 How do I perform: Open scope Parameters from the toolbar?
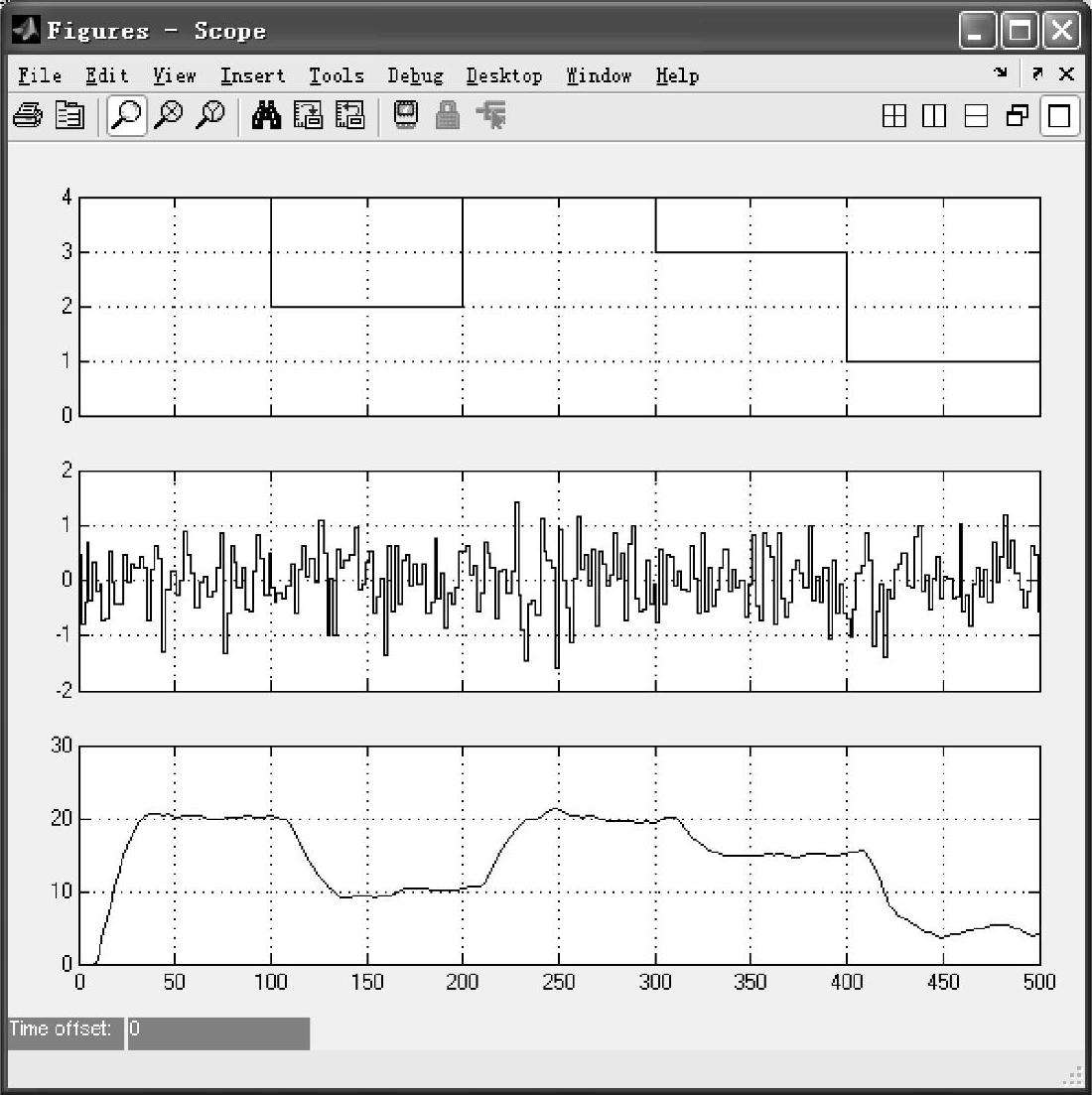(x=69, y=116)
